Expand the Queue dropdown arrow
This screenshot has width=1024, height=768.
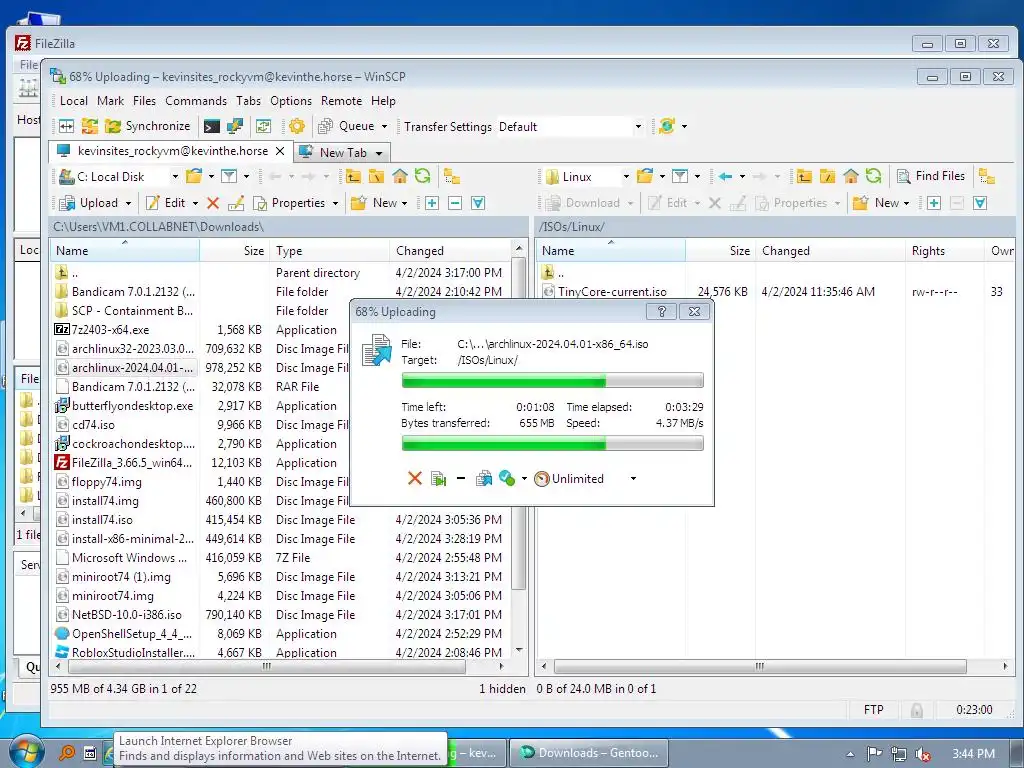click(x=384, y=126)
